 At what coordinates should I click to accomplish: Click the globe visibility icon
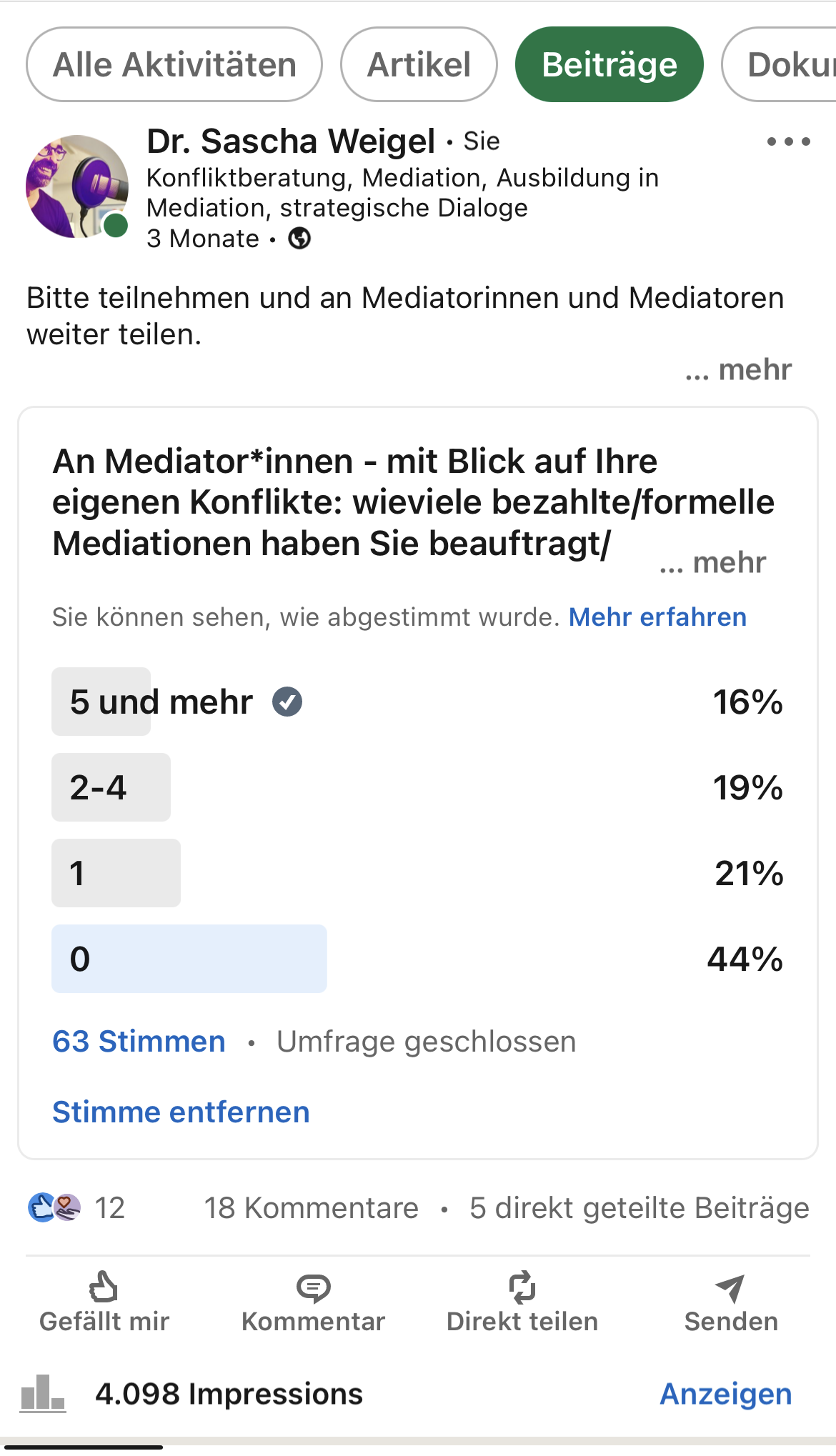coord(299,238)
